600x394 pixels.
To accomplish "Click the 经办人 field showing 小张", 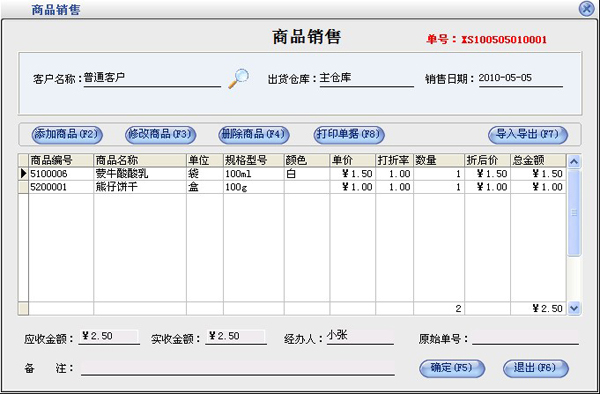I will pyautogui.click(x=360, y=337).
